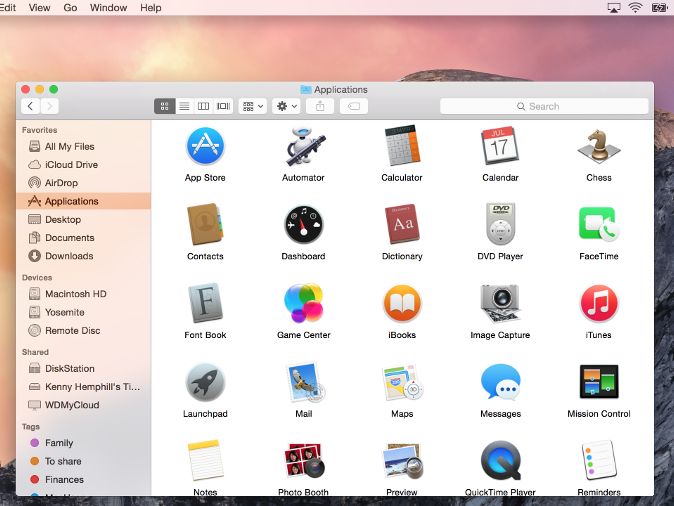Open the Action gear dropdown menu
The image size is (674, 506).
(x=287, y=106)
